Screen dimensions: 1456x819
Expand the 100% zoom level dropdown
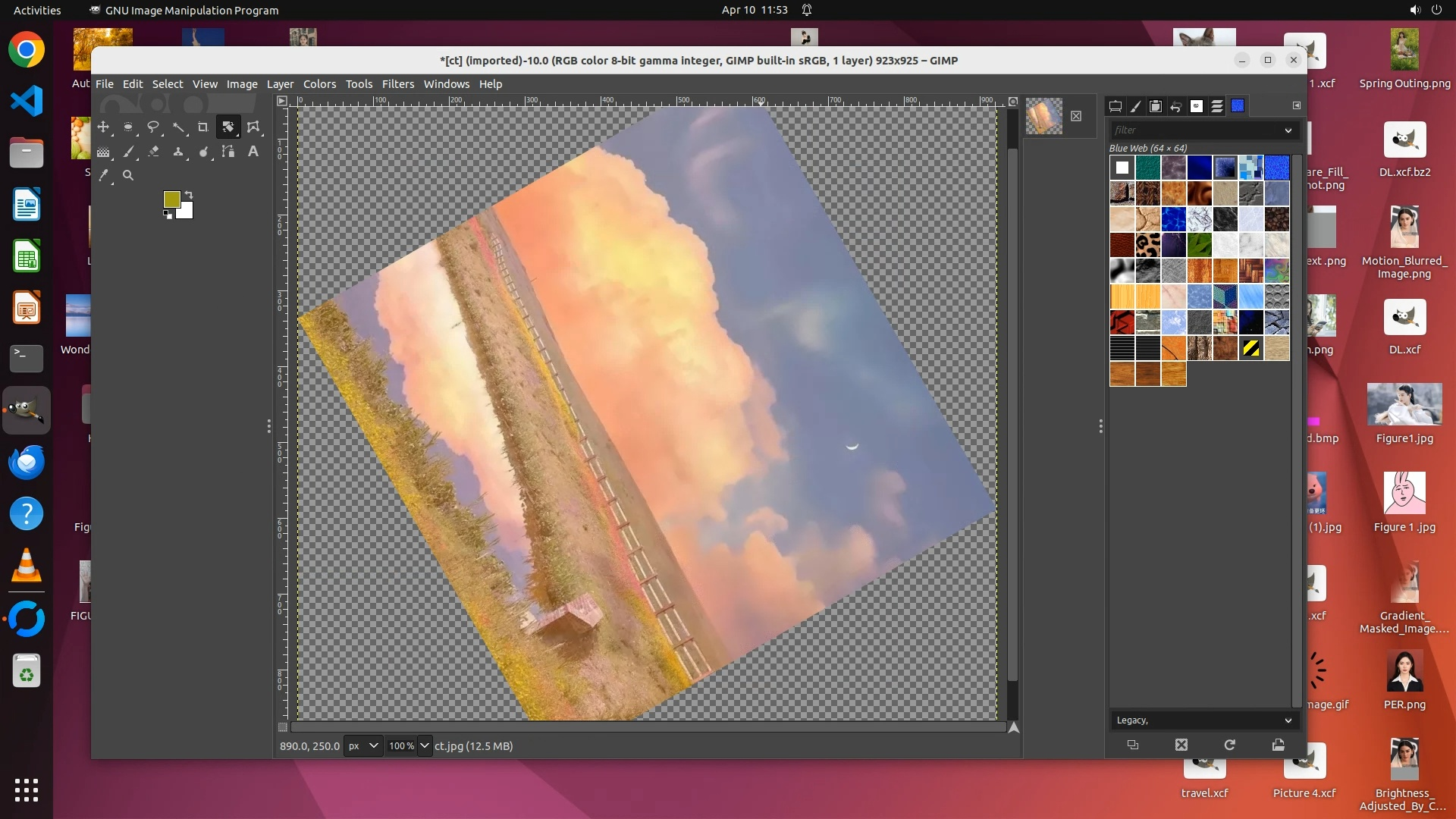pyautogui.click(x=424, y=745)
